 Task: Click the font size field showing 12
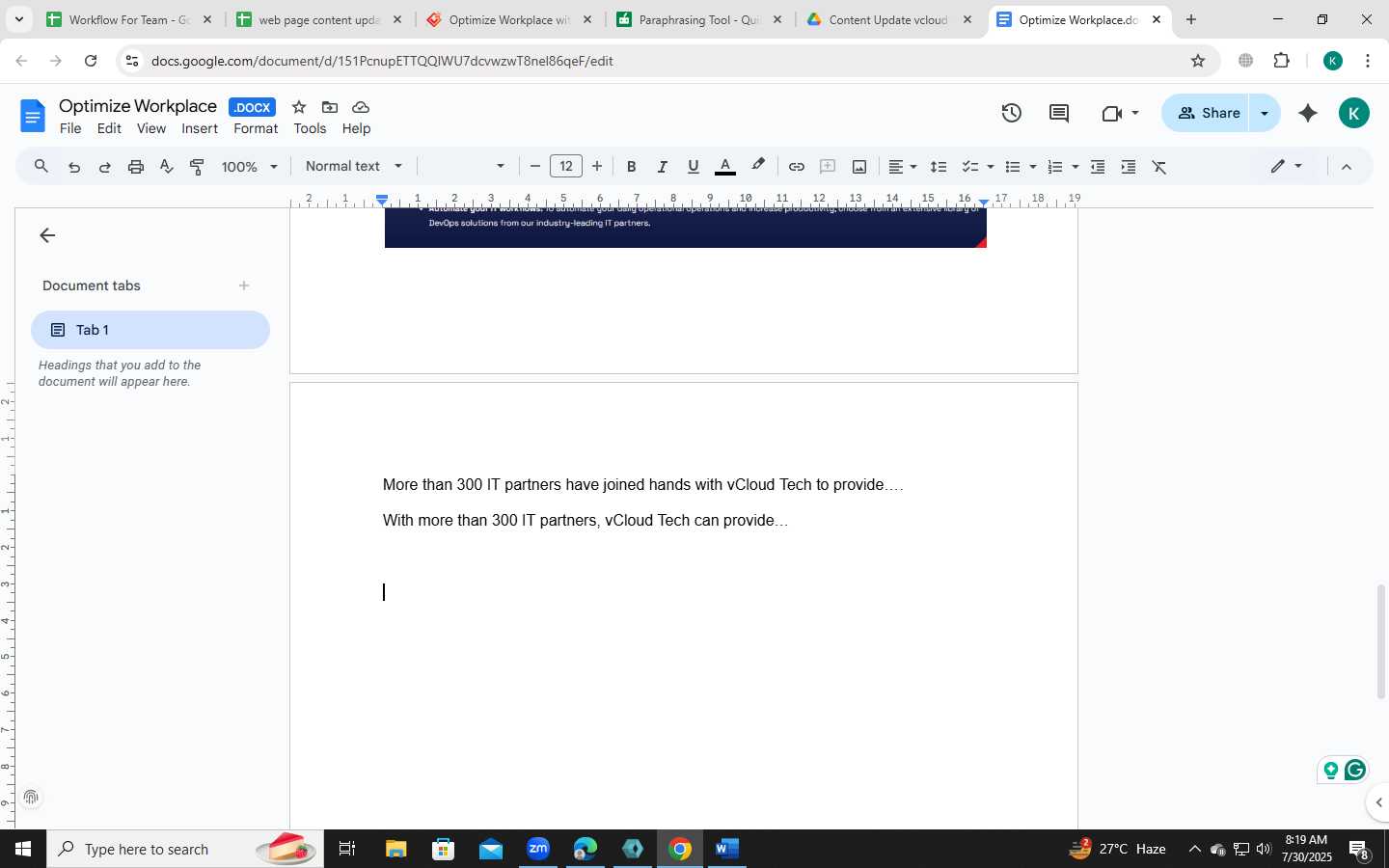566,166
